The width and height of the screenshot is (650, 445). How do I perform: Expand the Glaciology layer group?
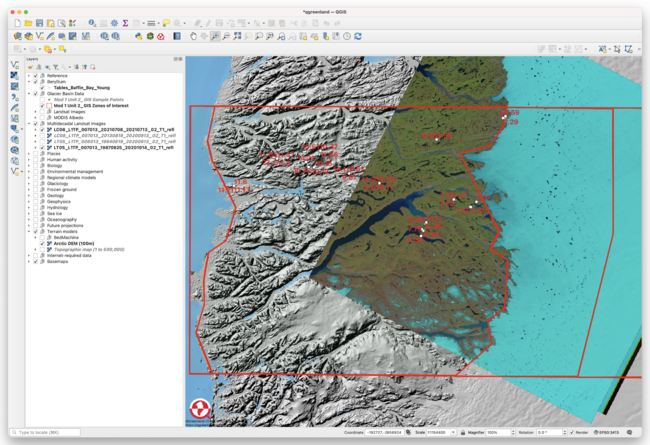[x=30, y=183]
